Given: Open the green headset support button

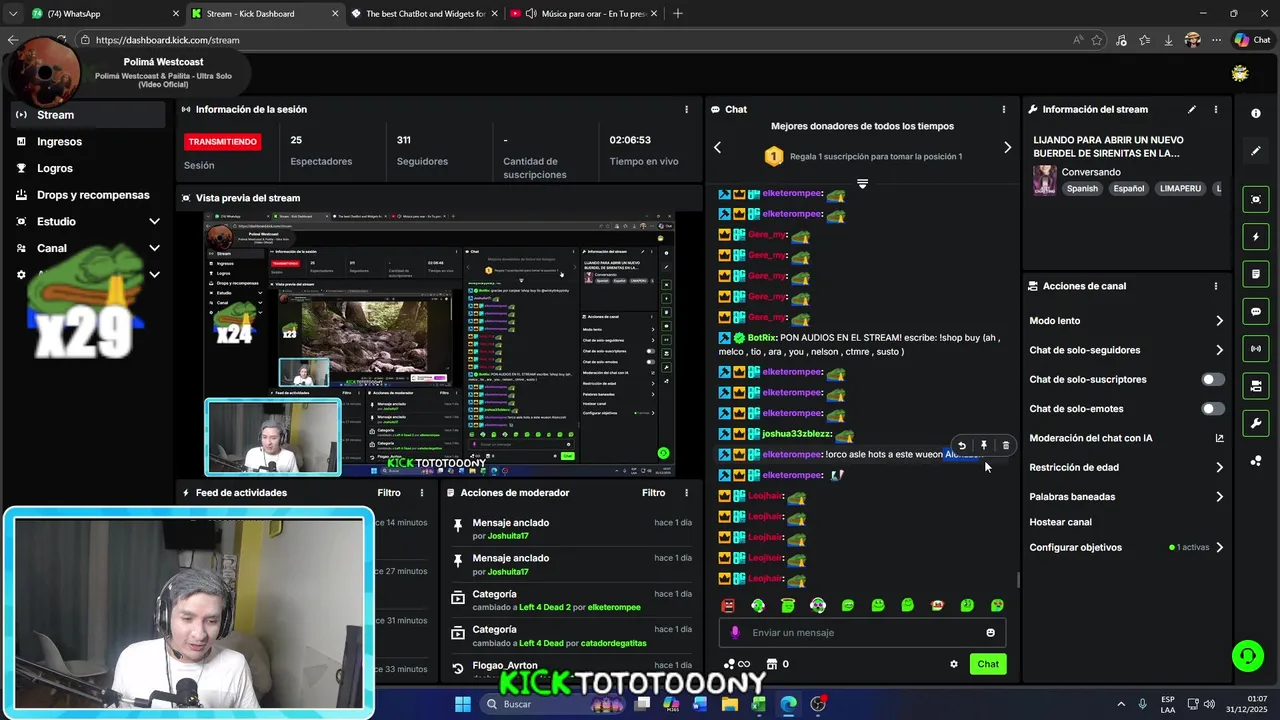Looking at the screenshot, I should 1247,656.
